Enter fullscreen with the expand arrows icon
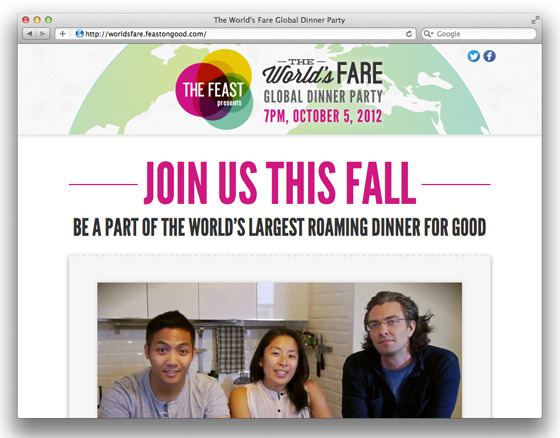 point(535,20)
